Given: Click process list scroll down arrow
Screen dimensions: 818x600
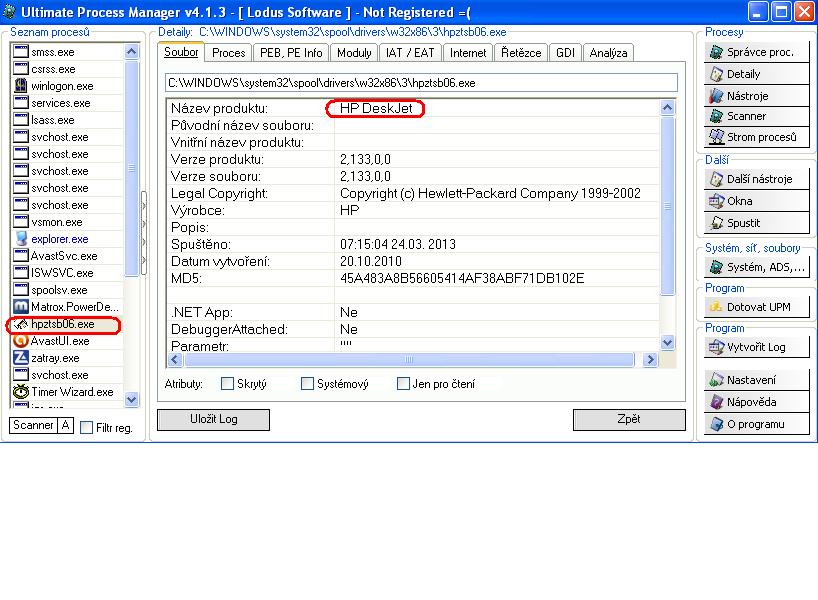Looking at the screenshot, I should click(131, 400).
